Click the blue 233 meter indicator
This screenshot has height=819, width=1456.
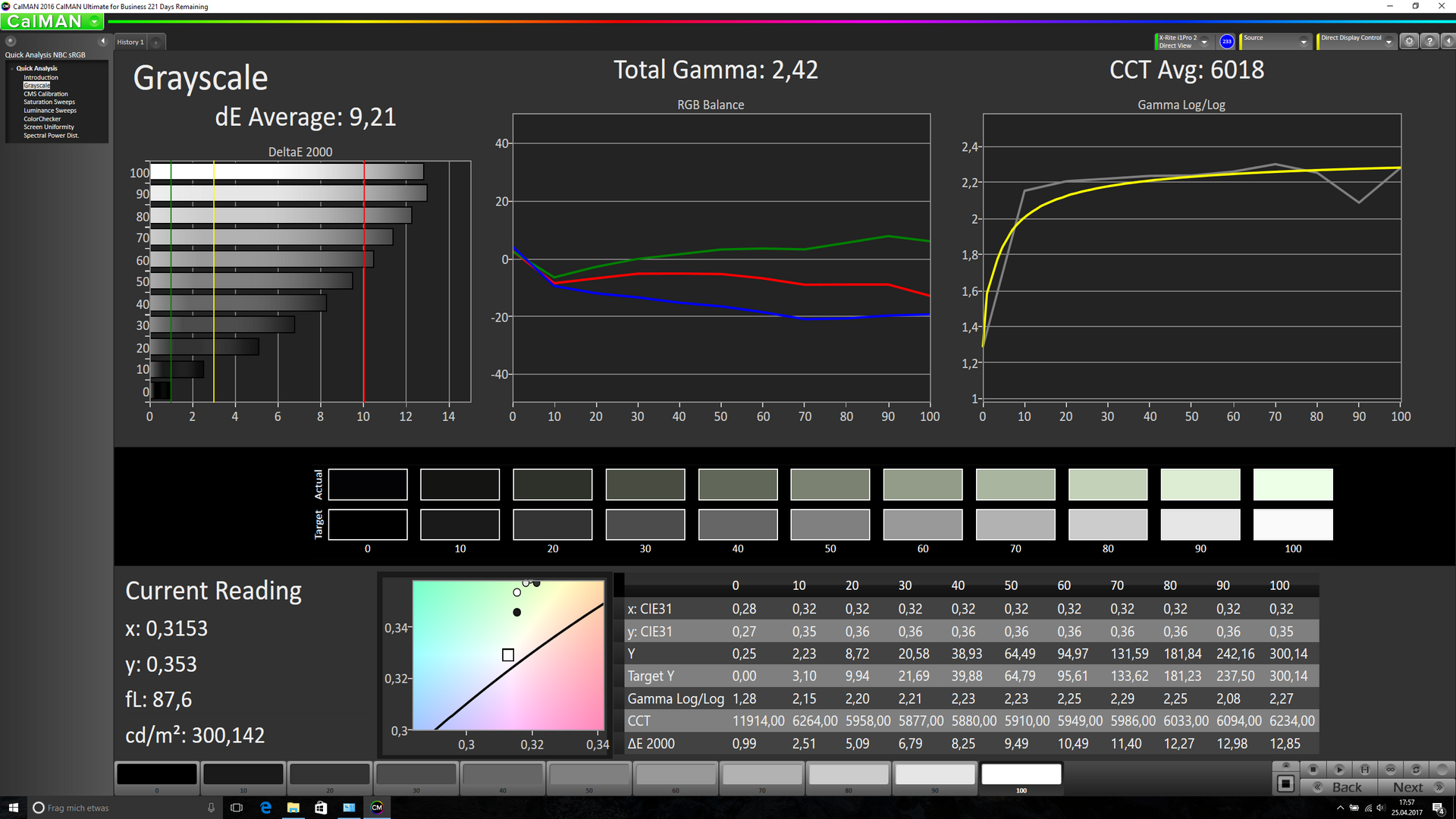[x=1226, y=42]
